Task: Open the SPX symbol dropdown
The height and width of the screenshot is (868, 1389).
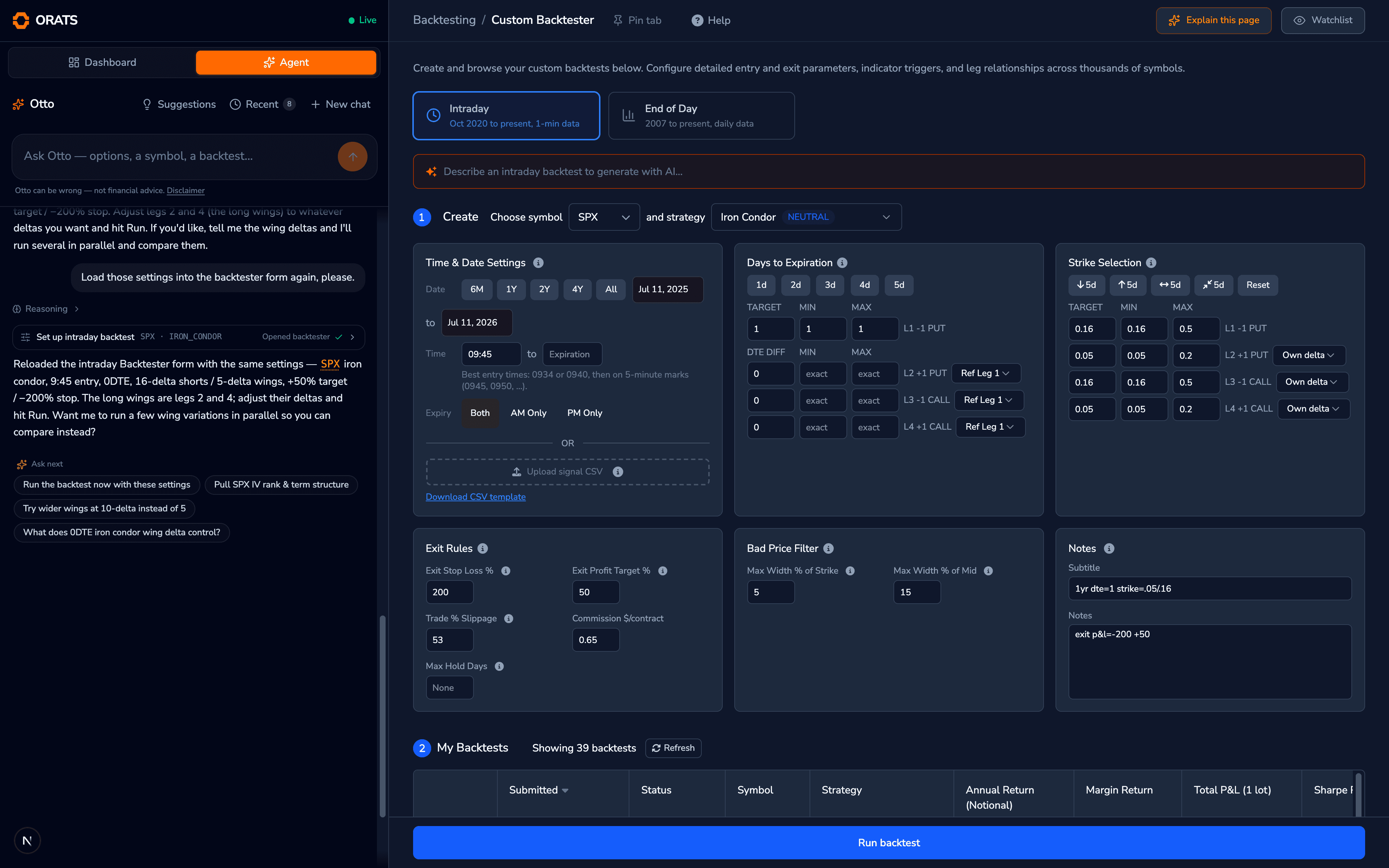Action: coord(604,217)
